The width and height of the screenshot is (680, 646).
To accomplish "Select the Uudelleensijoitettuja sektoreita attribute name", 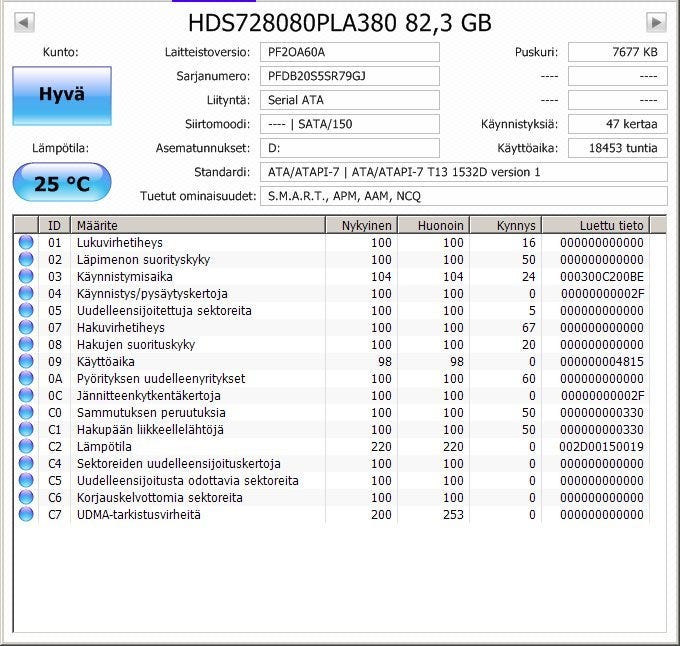I will (x=164, y=310).
